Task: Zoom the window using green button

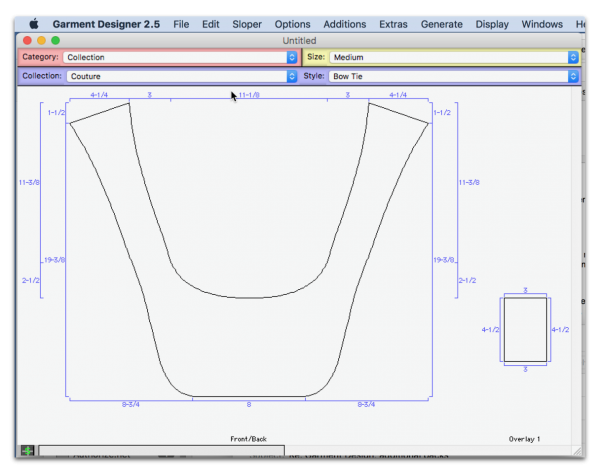Action: point(55,40)
